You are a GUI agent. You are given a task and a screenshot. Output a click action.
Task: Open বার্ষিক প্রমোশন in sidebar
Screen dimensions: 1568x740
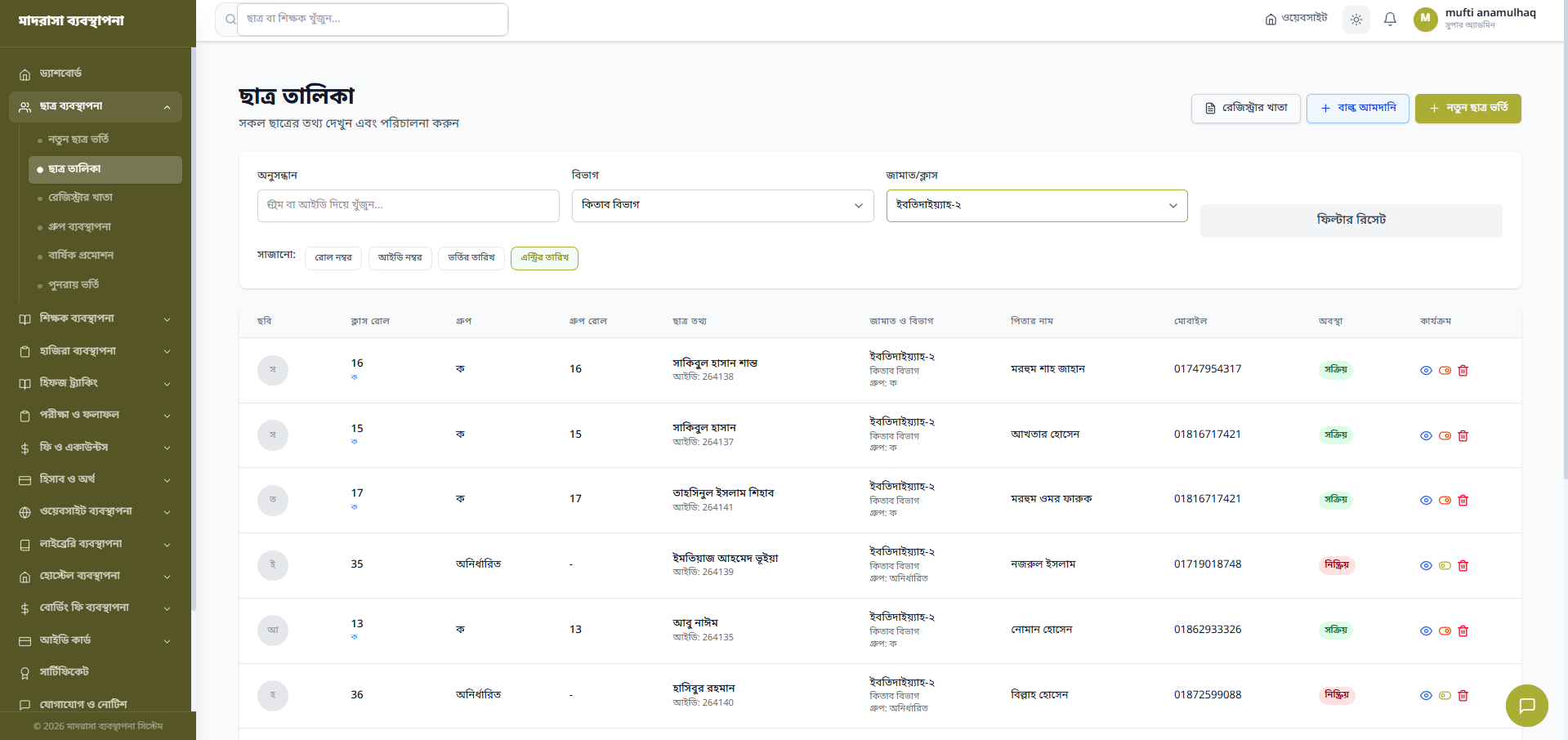[105, 256]
